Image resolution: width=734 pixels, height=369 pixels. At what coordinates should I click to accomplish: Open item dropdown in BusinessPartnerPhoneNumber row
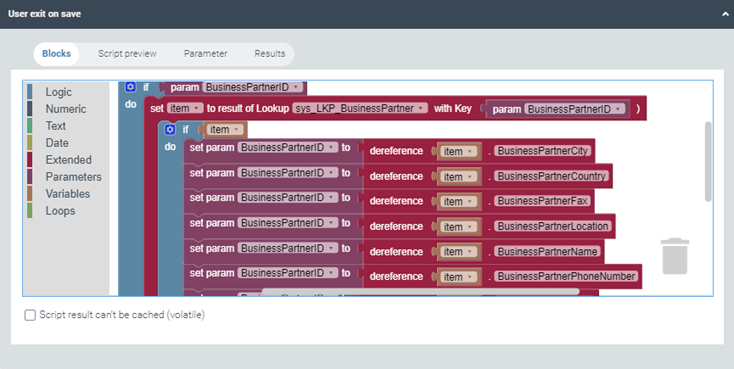(x=458, y=277)
